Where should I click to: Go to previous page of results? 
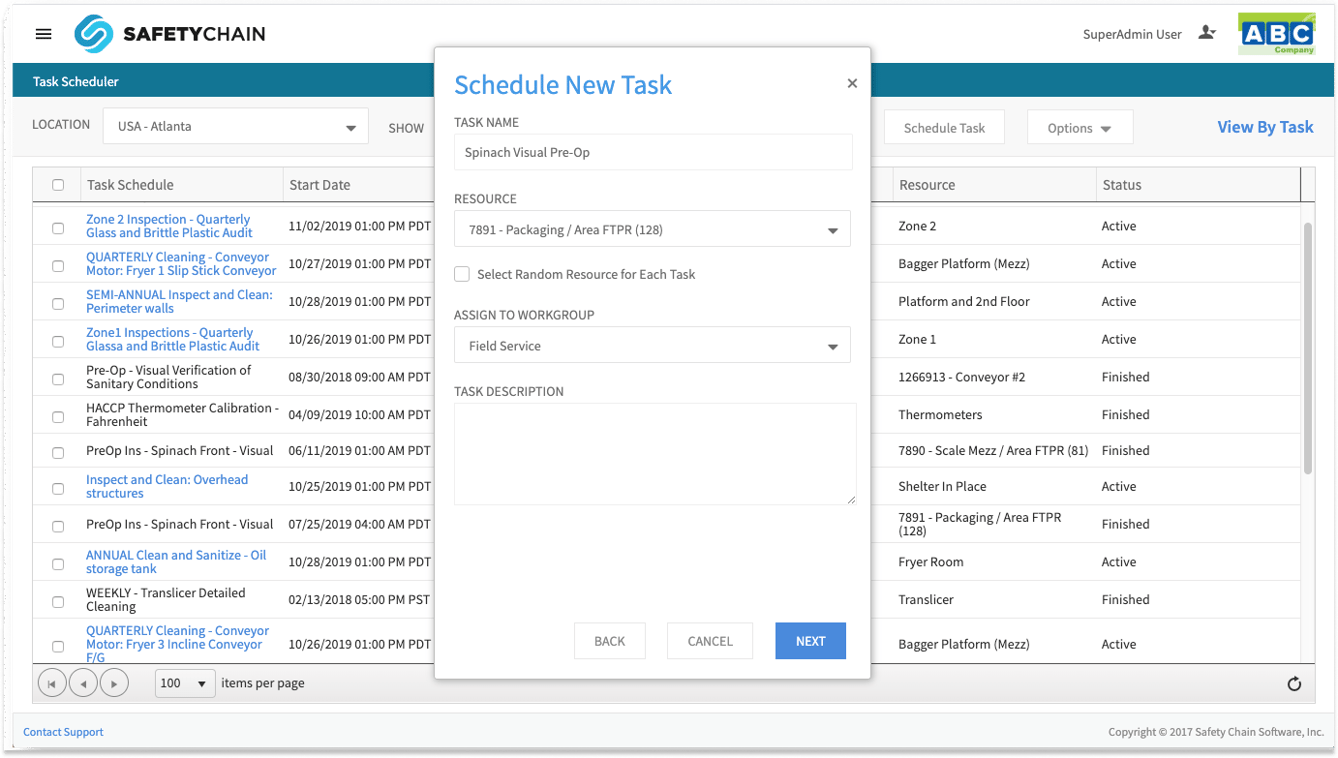point(84,684)
